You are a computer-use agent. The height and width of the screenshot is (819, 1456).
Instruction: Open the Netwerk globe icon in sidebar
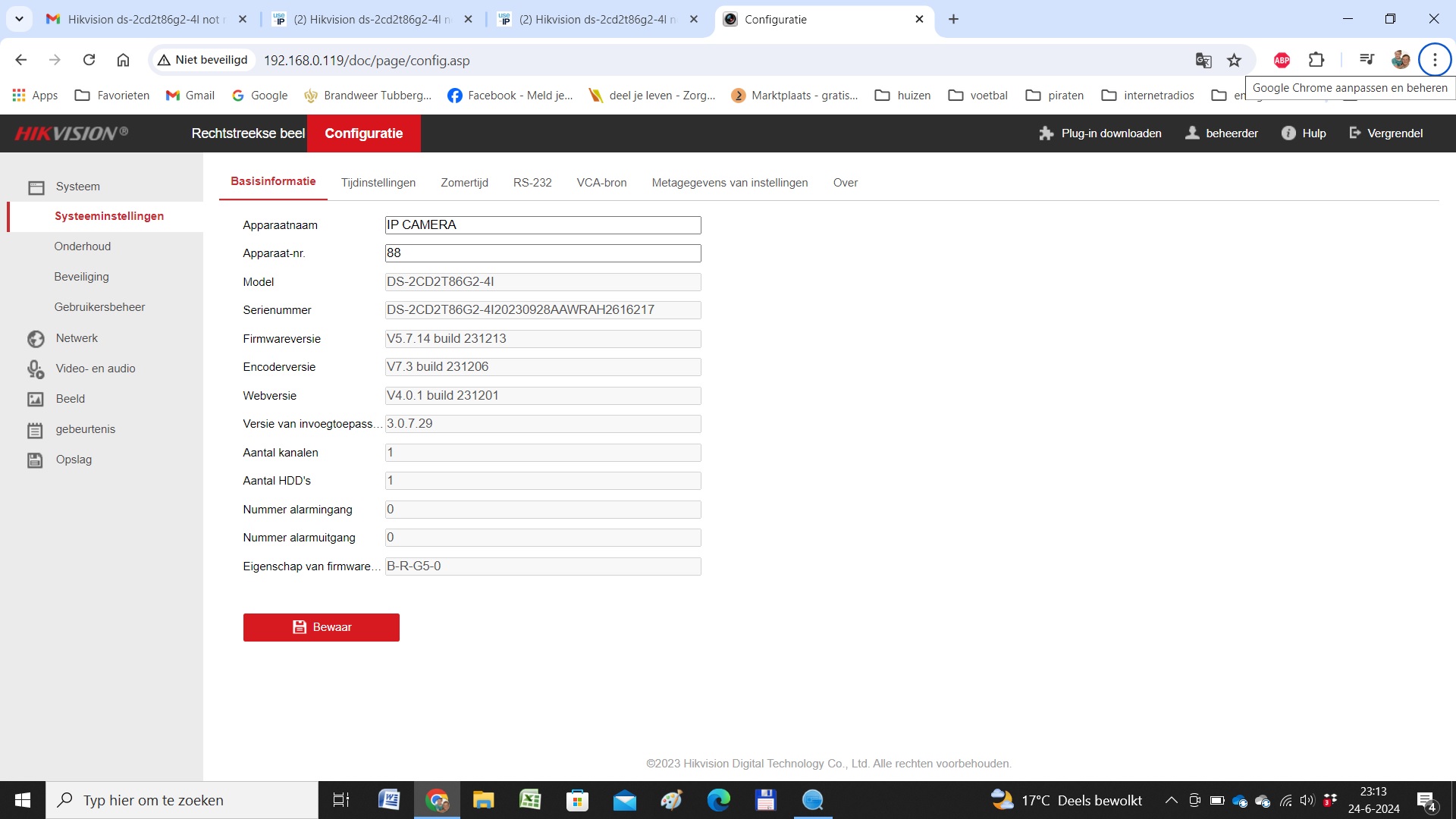tap(36, 338)
